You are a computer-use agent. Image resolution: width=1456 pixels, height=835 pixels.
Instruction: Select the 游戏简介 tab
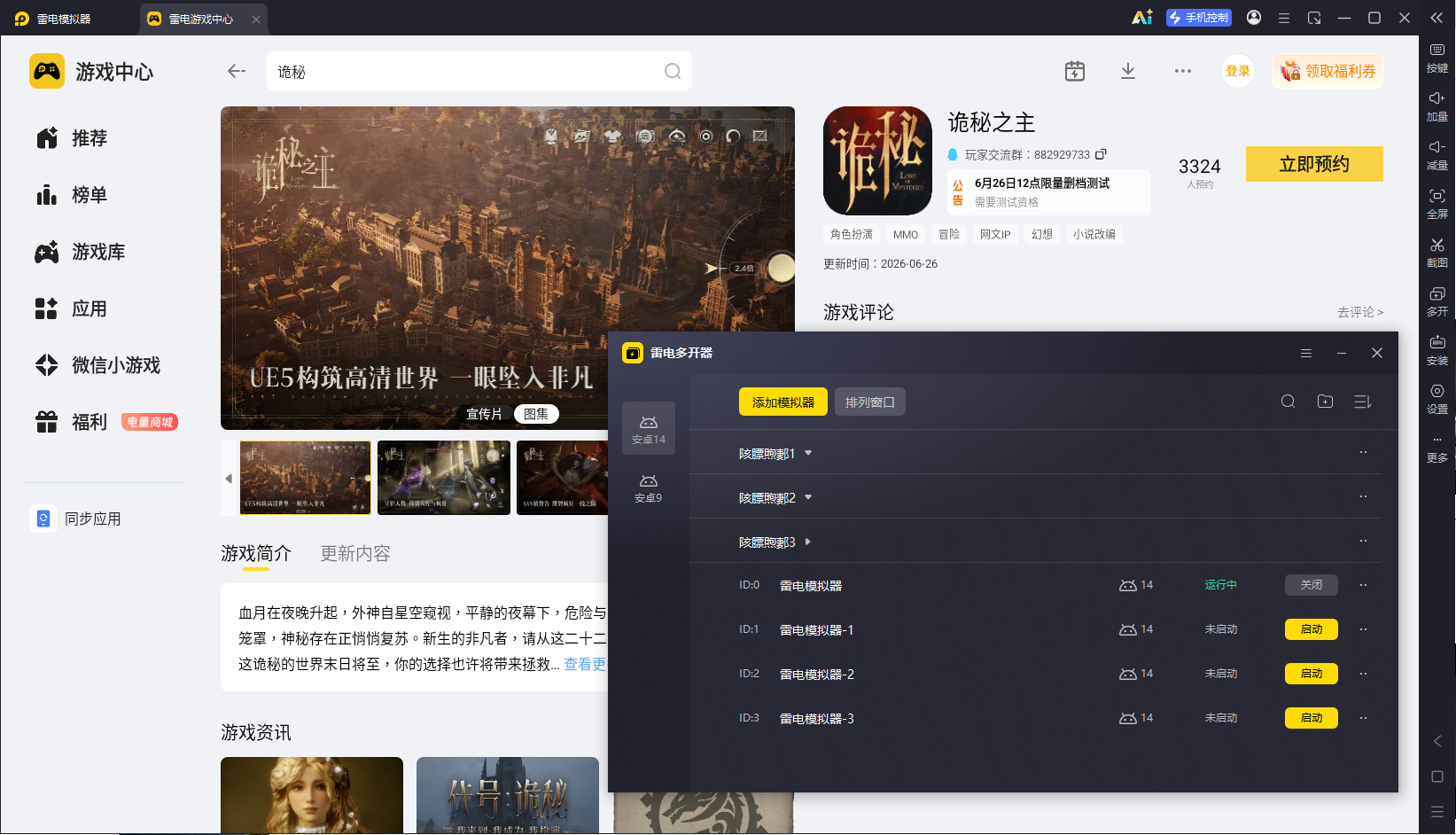point(256,553)
